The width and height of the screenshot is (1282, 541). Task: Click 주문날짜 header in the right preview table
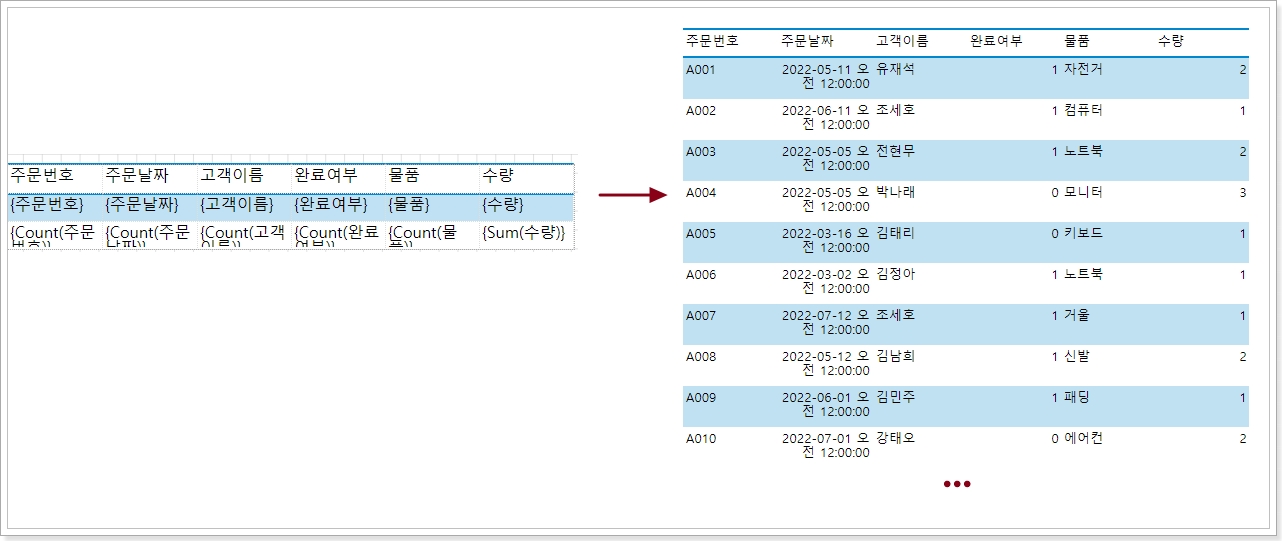coord(808,41)
